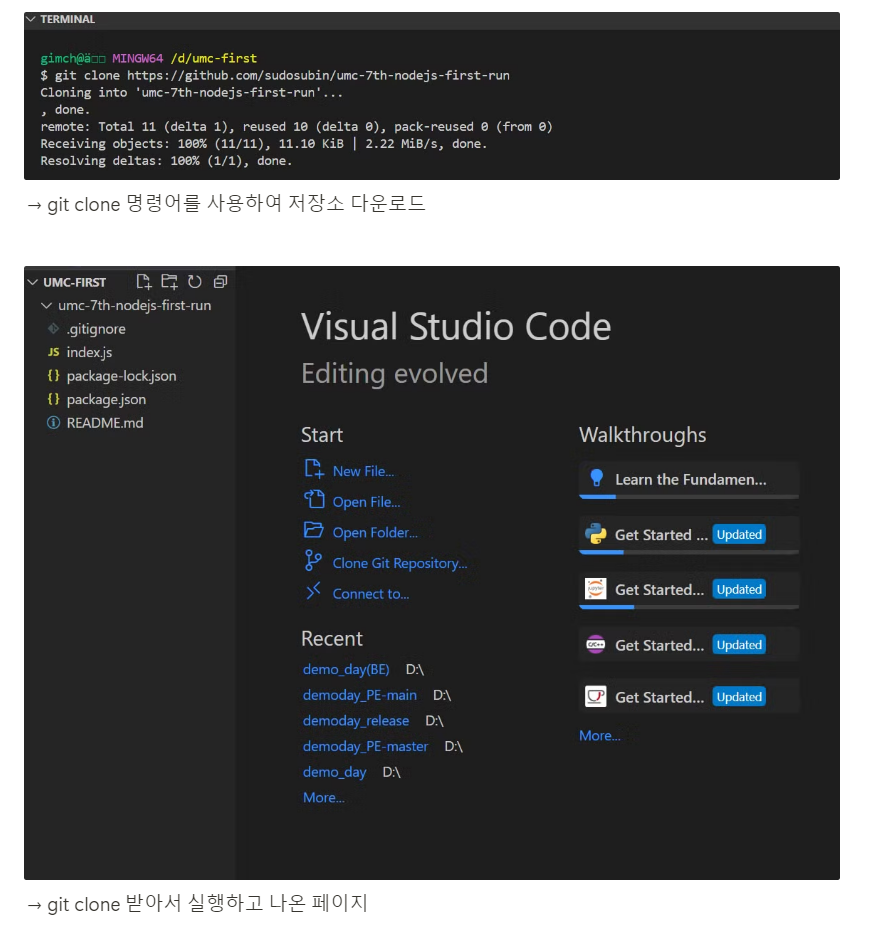Open Learn the Fundamentals walkthrough
Screen dimensions: 870x948
pos(689,480)
